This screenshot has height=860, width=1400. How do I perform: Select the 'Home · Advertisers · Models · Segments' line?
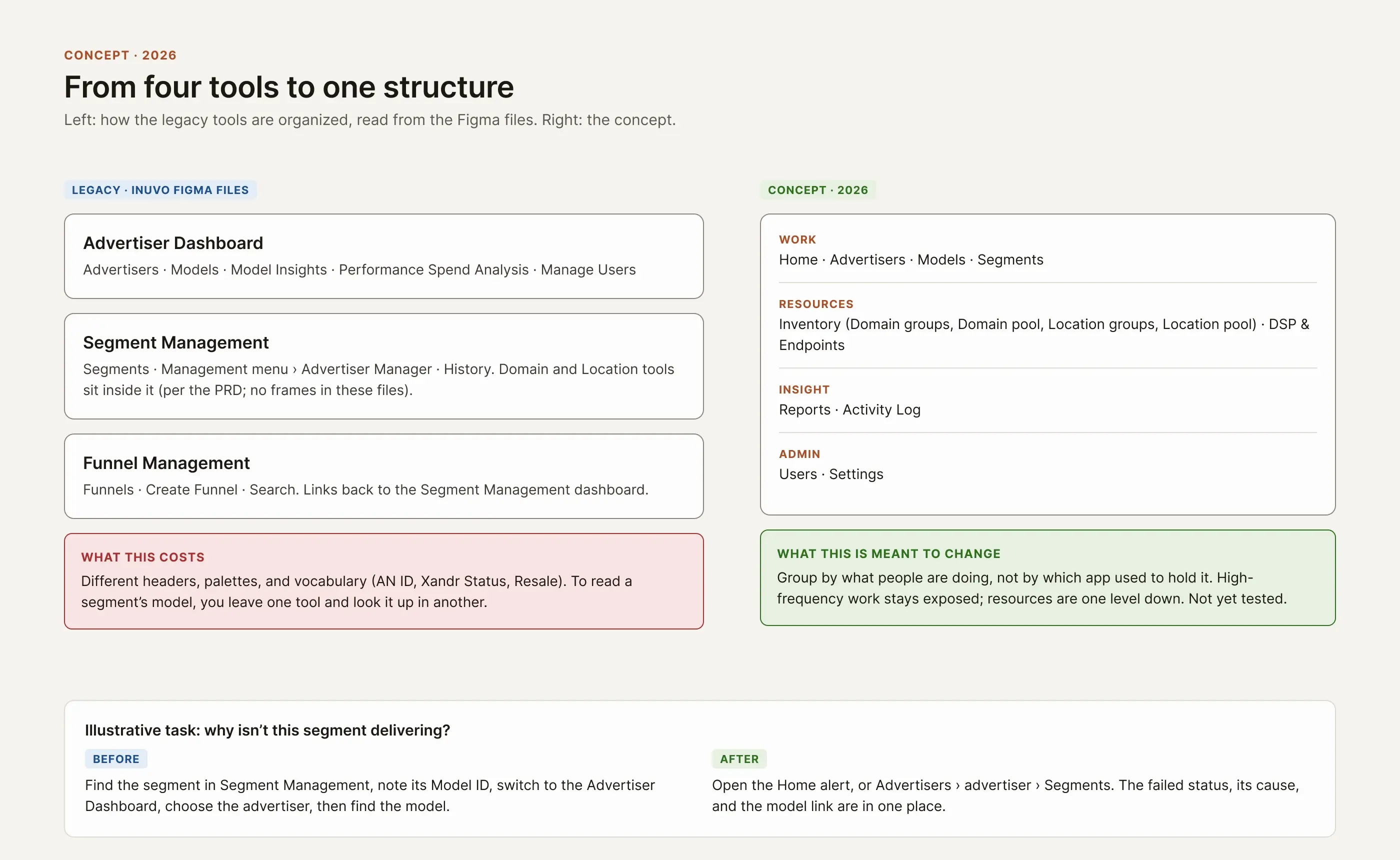[911, 260]
